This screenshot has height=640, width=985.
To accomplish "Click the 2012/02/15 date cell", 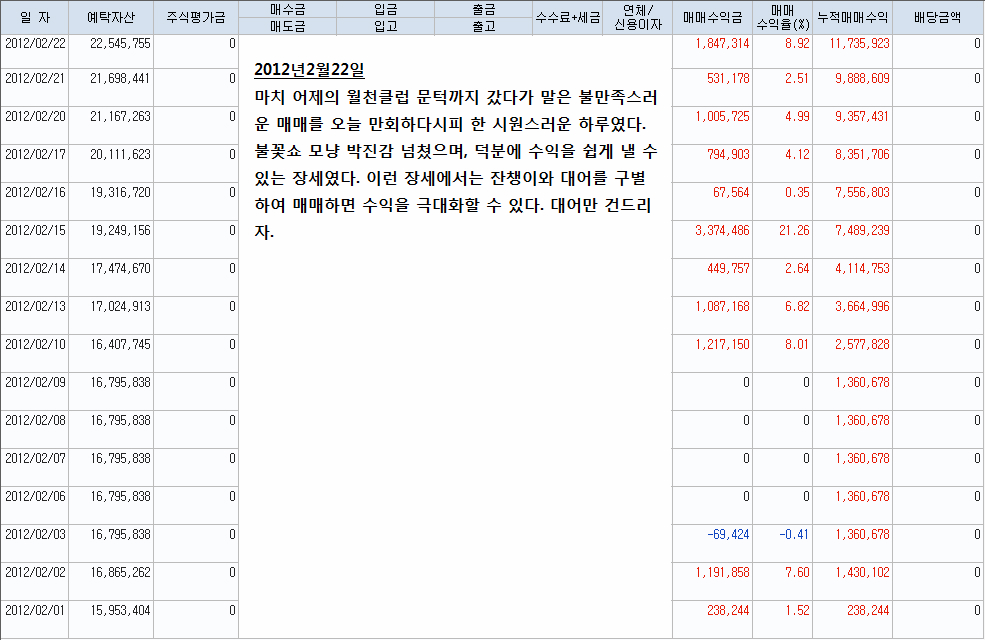I will (34, 230).
